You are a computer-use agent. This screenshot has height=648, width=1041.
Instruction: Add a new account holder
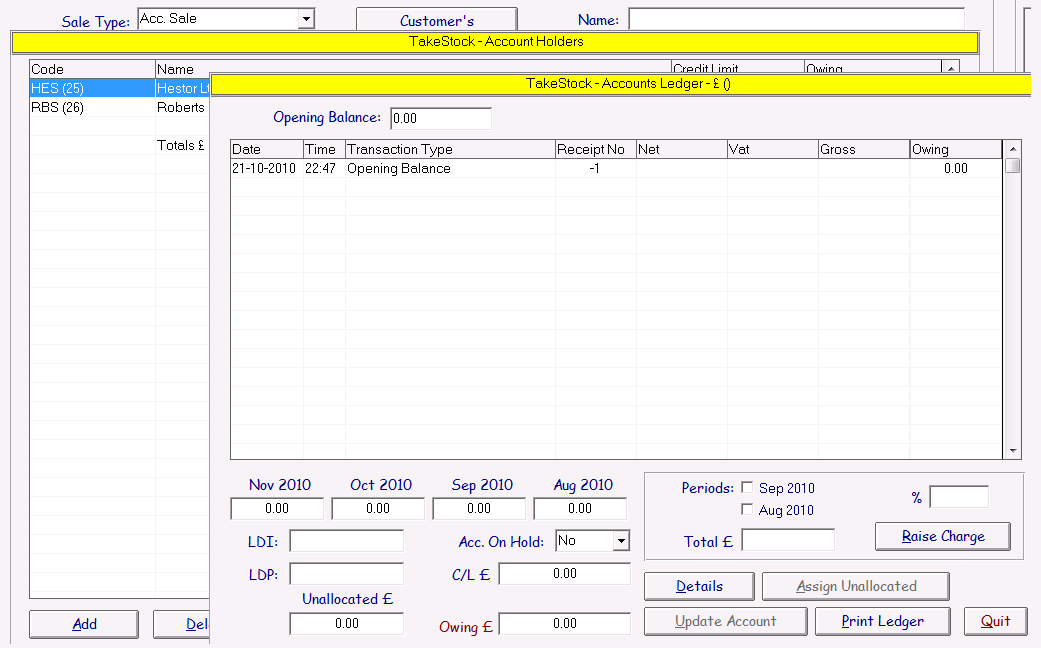tap(84, 624)
